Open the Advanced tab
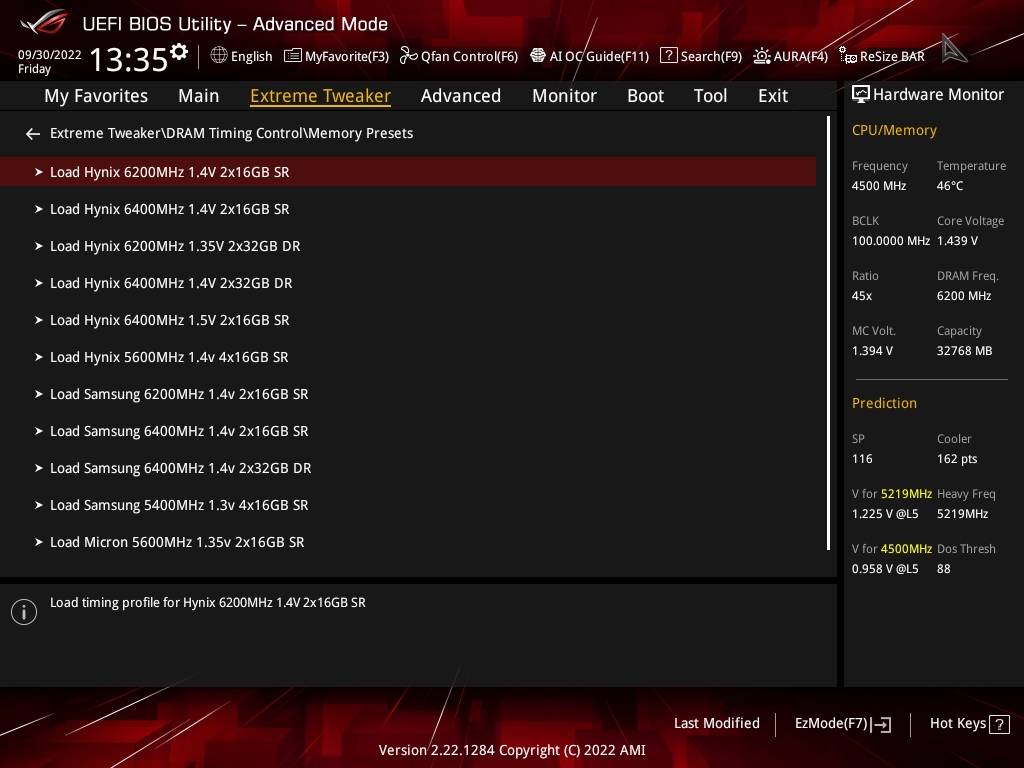Screen dimensions: 1024x768 (x=460, y=96)
